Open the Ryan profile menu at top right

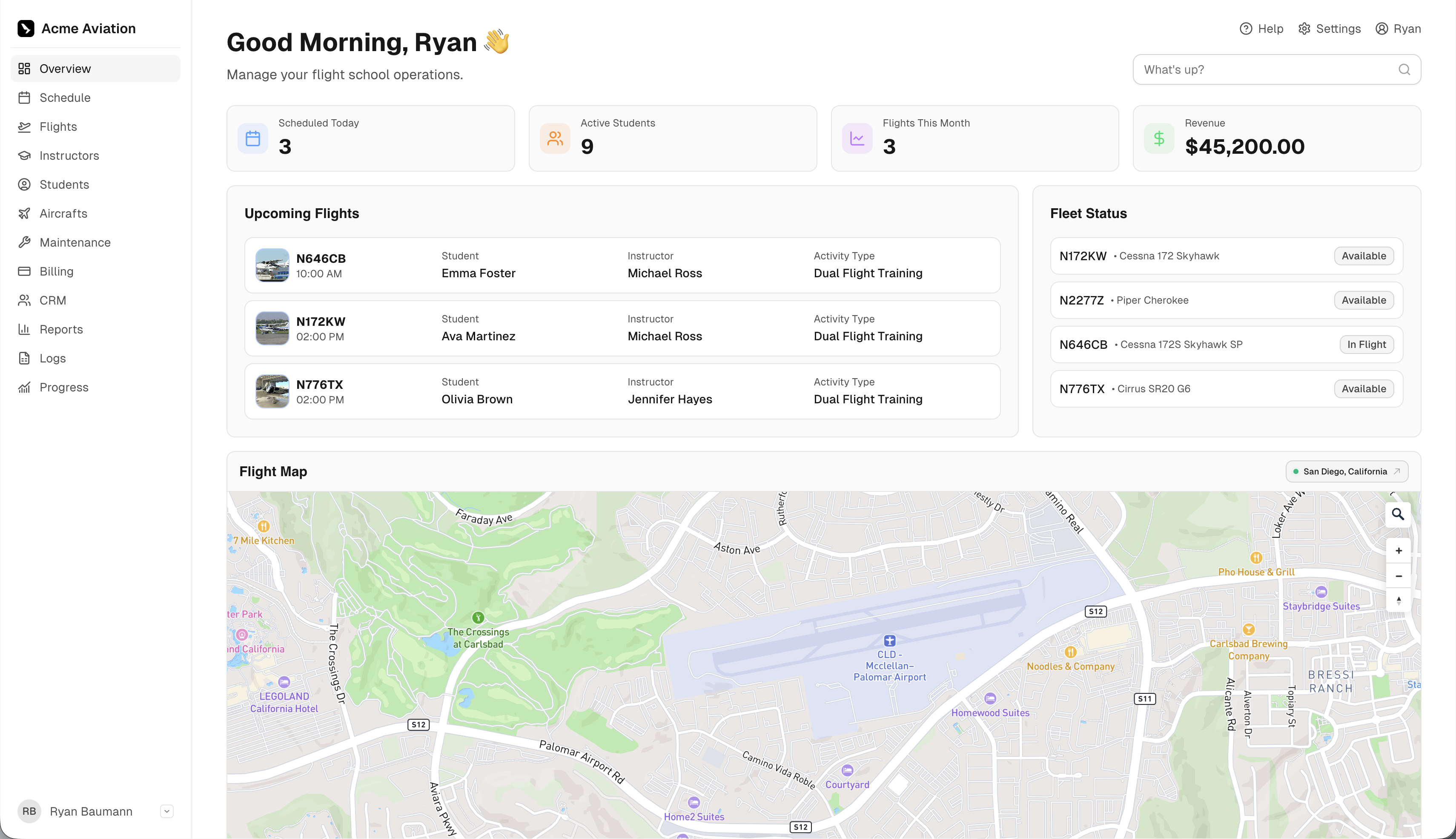[x=1398, y=29]
